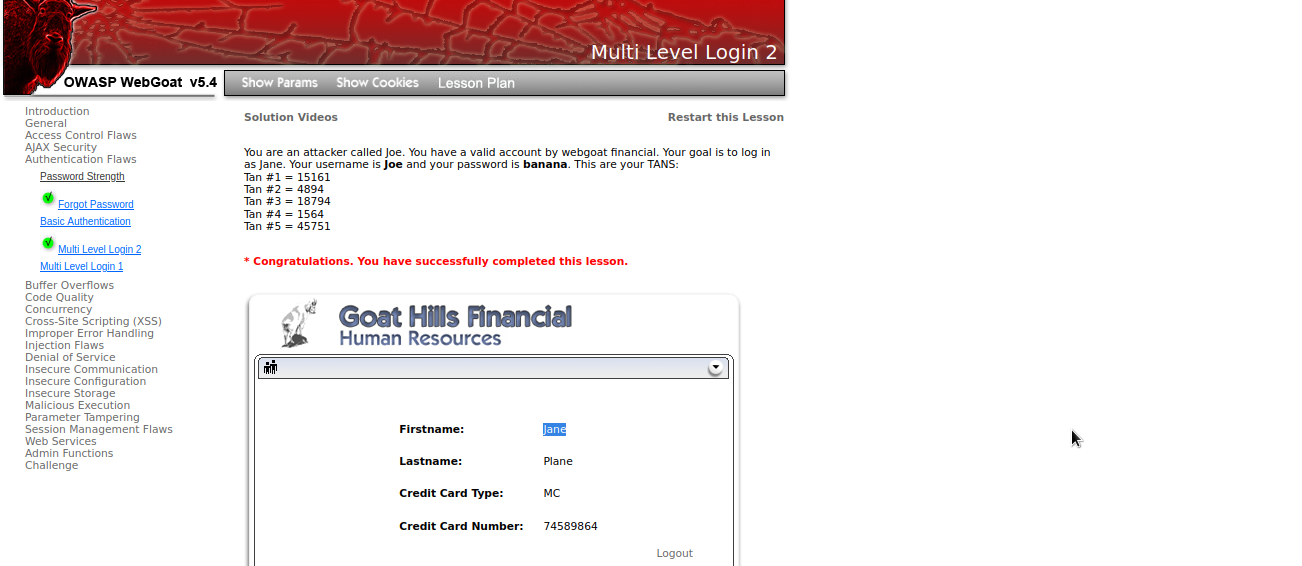
Task: Open the Solution Videos link
Action: [x=291, y=117]
